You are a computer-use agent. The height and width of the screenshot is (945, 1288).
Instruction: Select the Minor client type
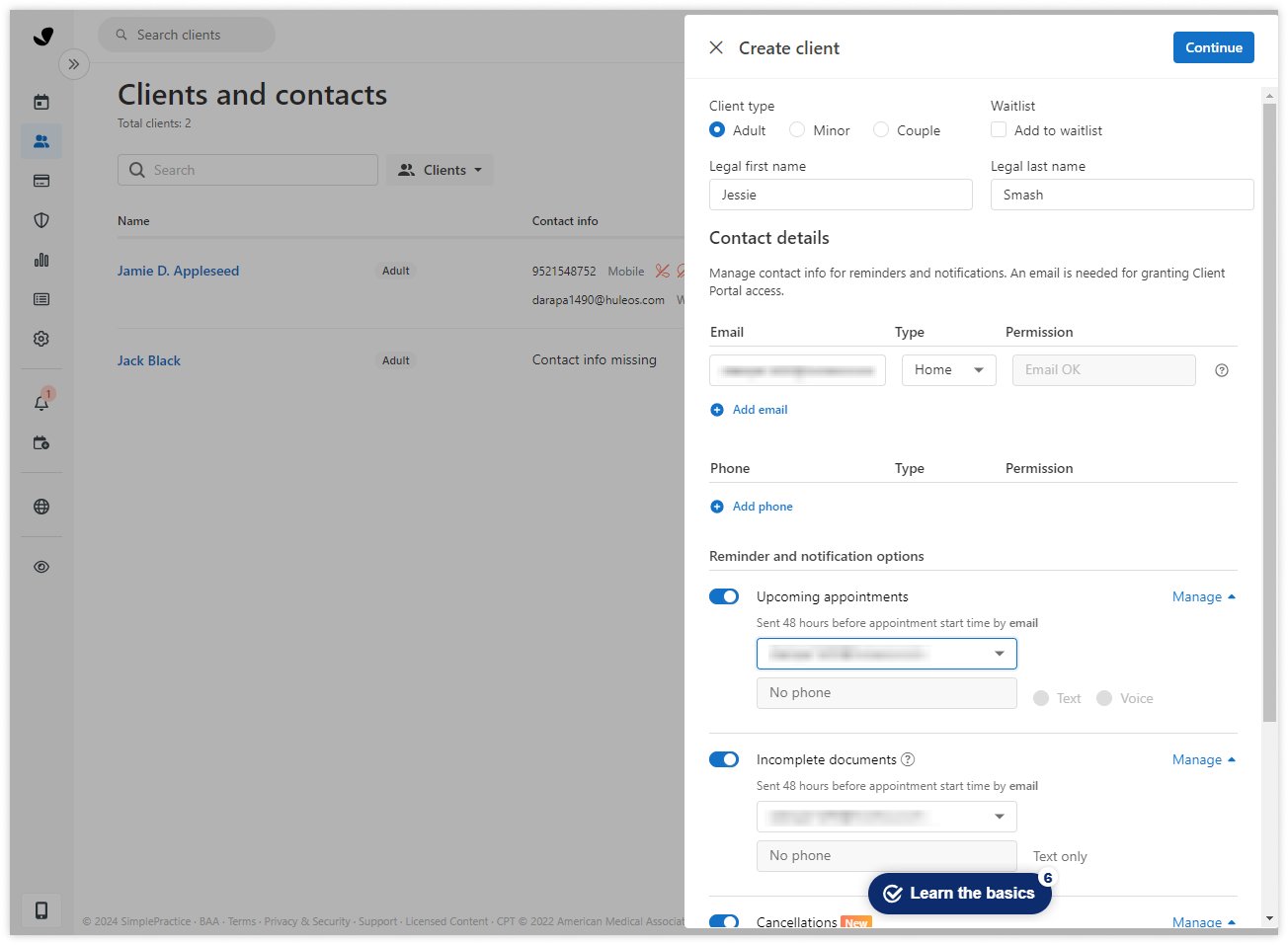pyautogui.click(x=797, y=130)
